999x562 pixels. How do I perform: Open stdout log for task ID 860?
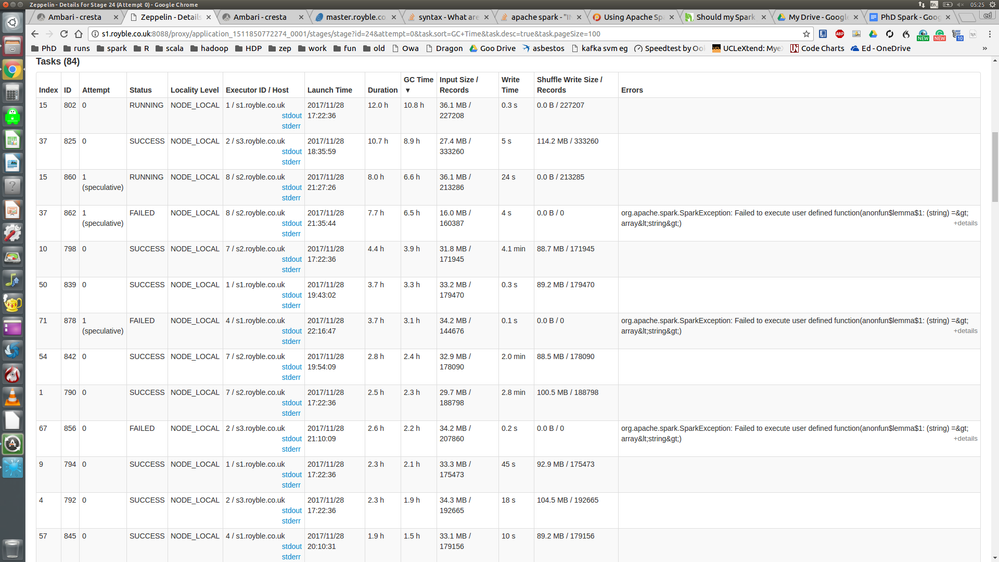point(291,187)
